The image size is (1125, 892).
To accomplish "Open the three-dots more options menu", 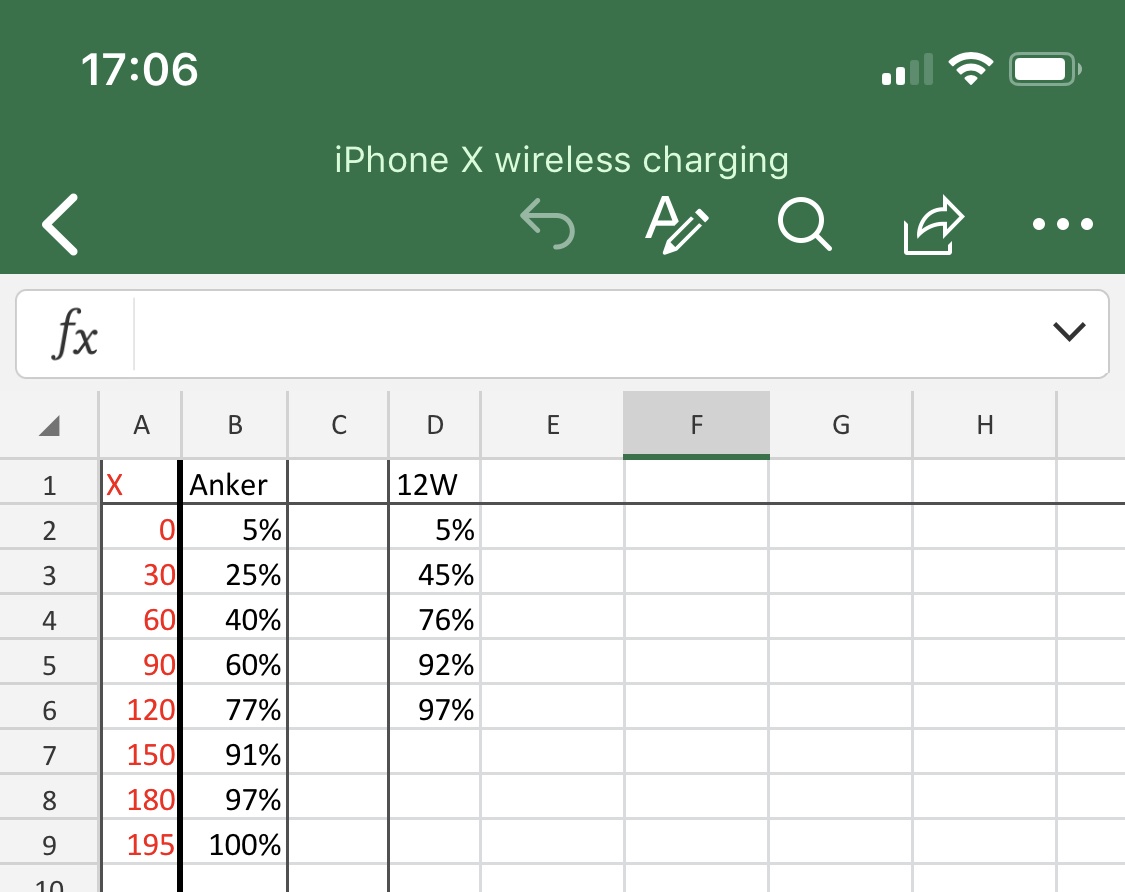I will (x=1062, y=224).
